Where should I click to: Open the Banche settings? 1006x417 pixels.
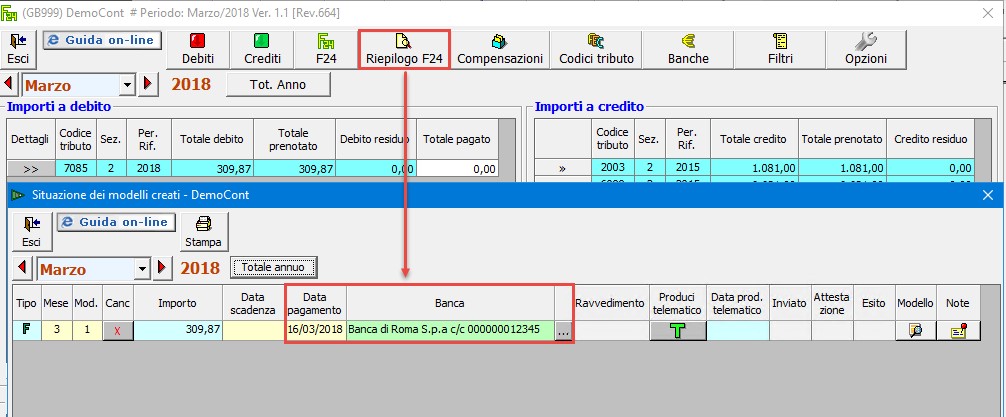pos(688,48)
